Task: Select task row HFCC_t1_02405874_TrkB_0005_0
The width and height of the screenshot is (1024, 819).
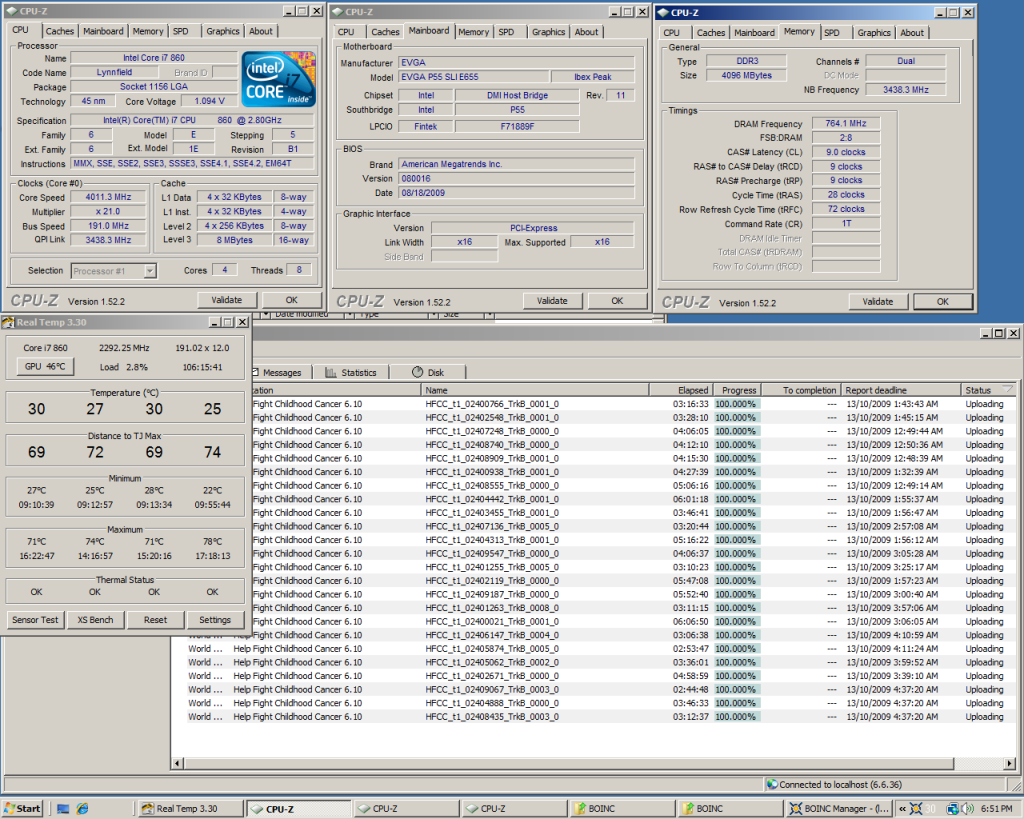Action: [x=594, y=649]
